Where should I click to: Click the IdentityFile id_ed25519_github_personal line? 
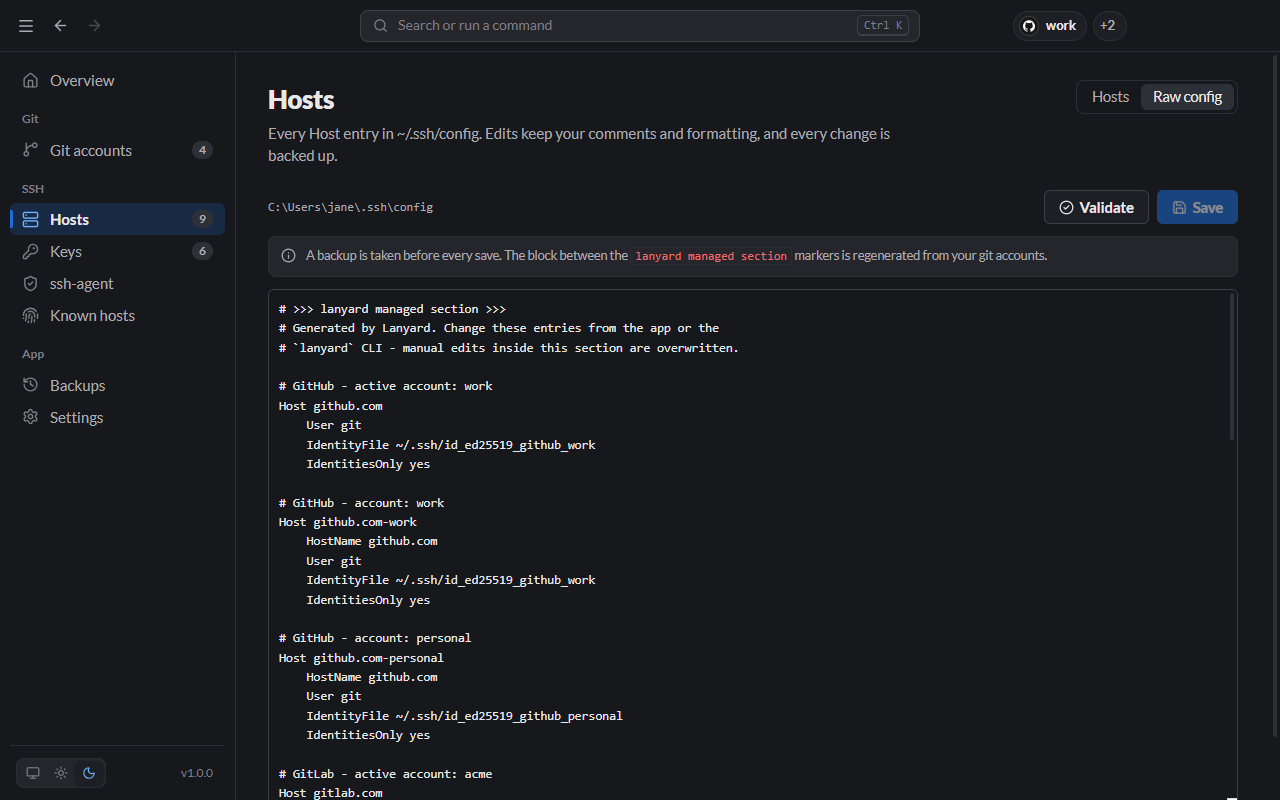point(464,716)
